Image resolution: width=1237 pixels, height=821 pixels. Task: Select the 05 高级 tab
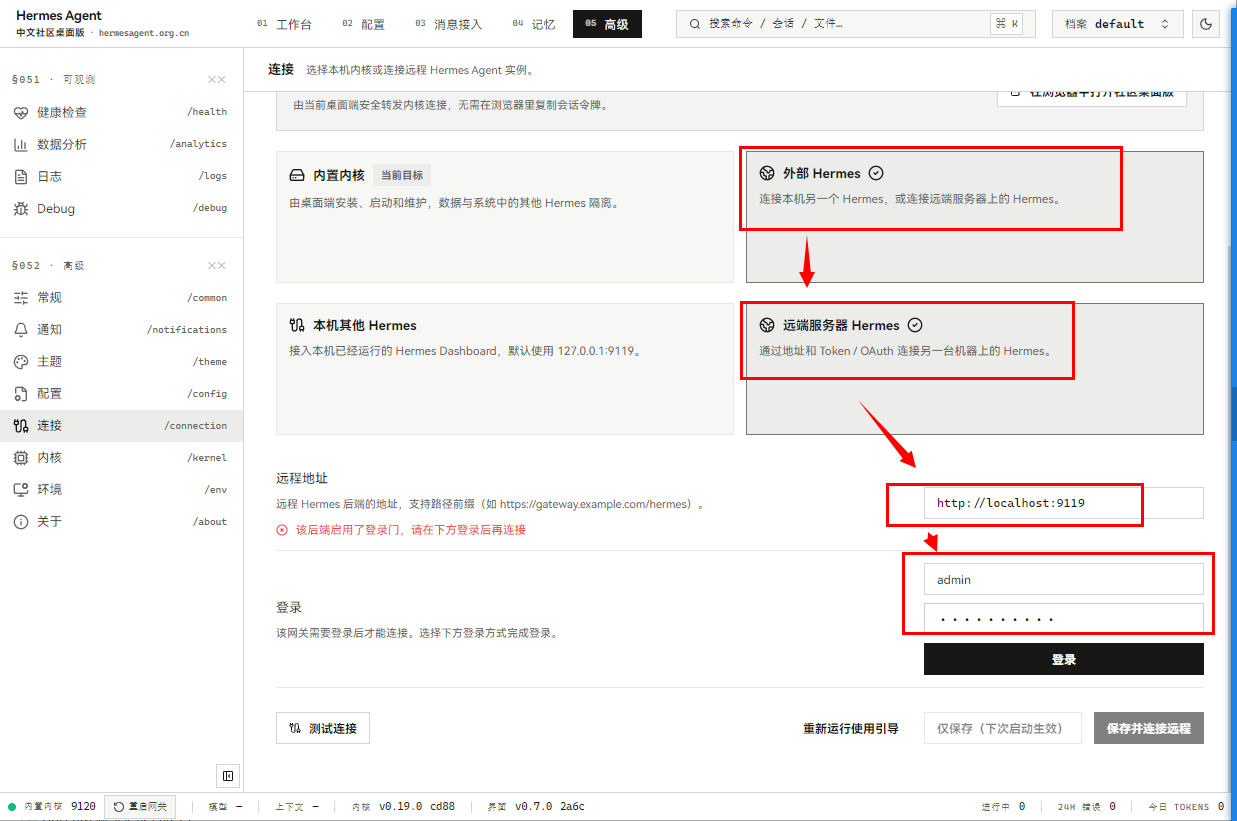tap(607, 24)
